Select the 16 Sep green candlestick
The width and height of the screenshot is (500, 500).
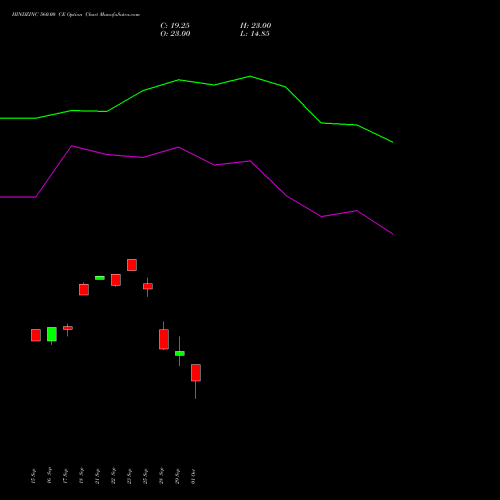tap(52, 334)
